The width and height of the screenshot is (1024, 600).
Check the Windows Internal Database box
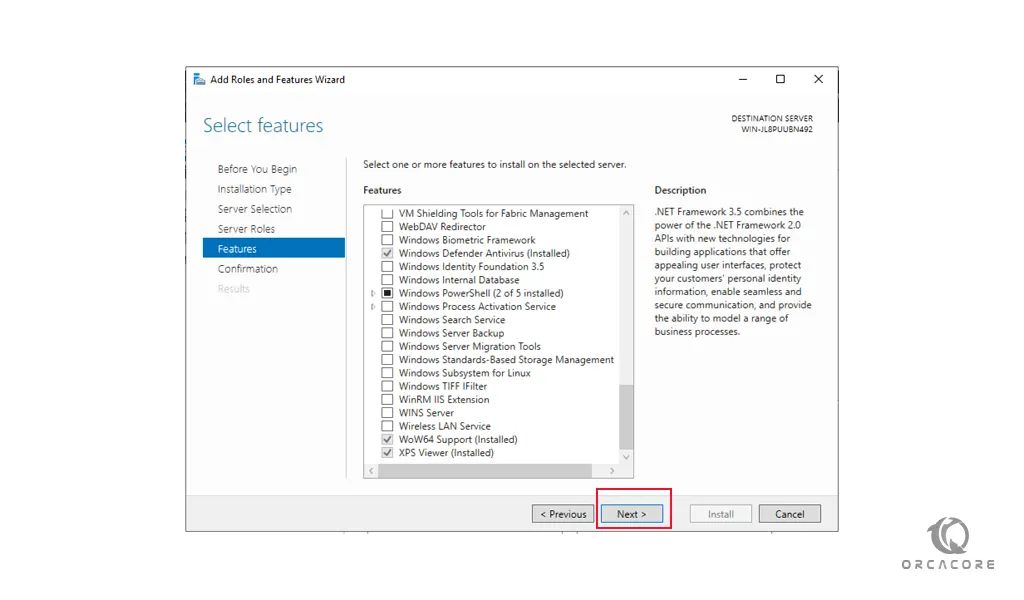click(x=387, y=280)
